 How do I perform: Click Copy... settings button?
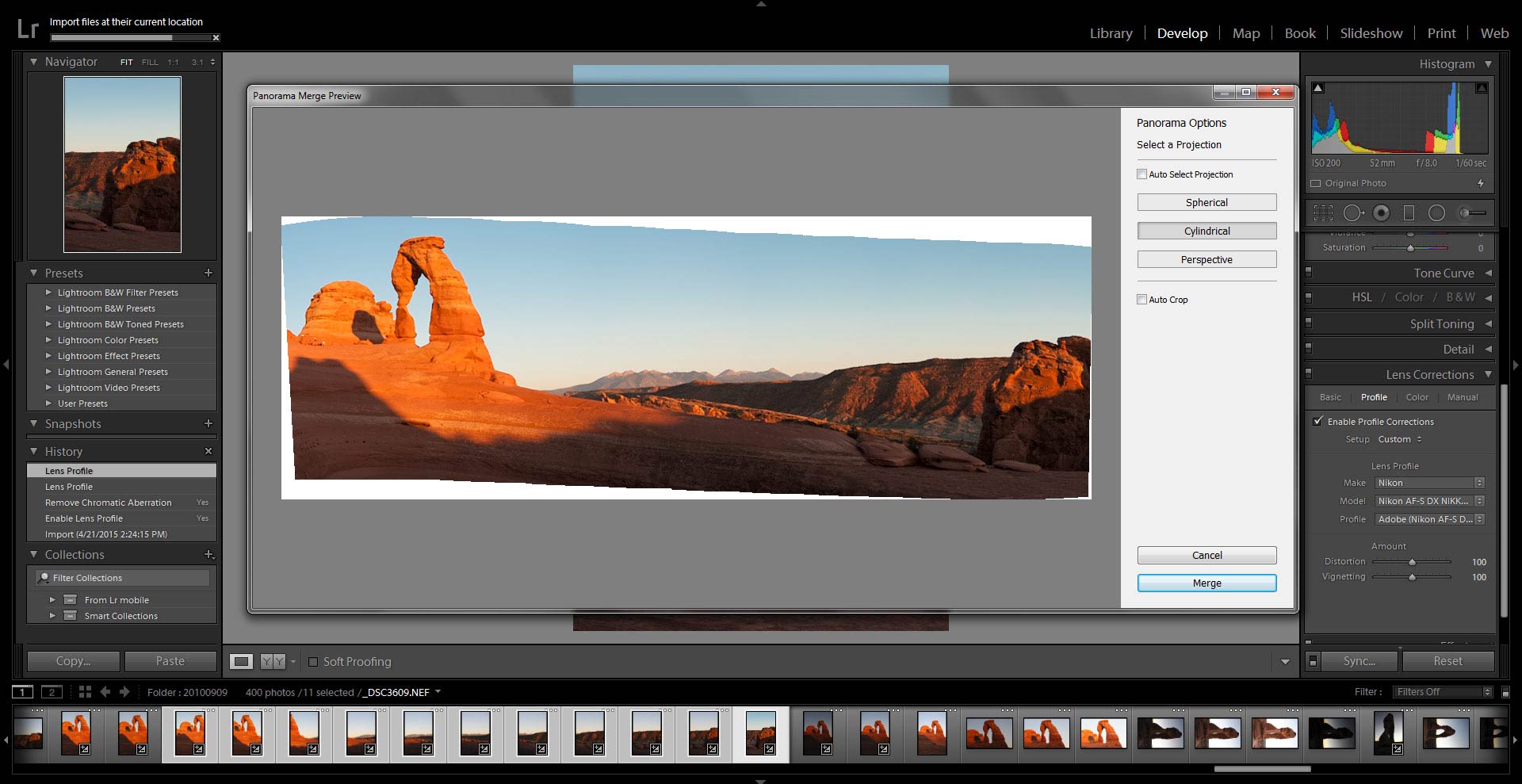click(73, 661)
